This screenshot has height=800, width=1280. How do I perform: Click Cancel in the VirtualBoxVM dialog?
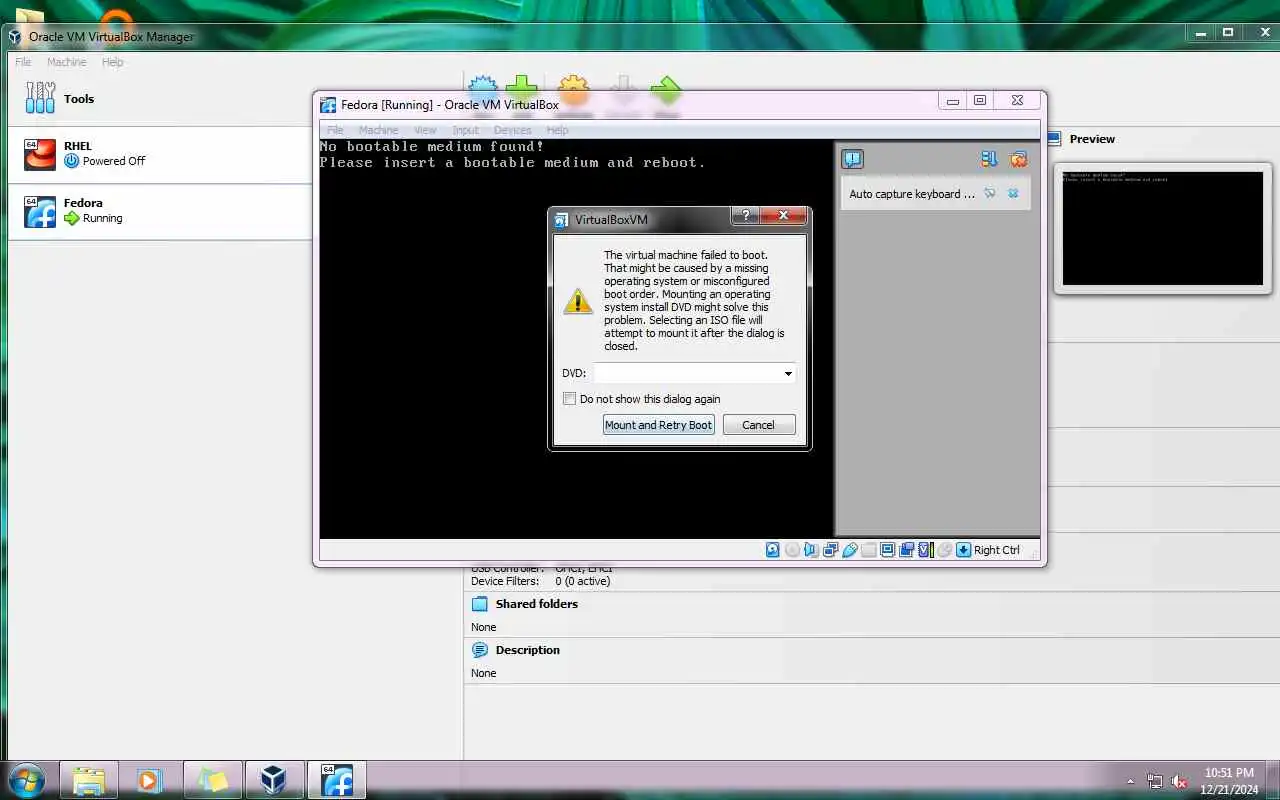tap(758, 425)
